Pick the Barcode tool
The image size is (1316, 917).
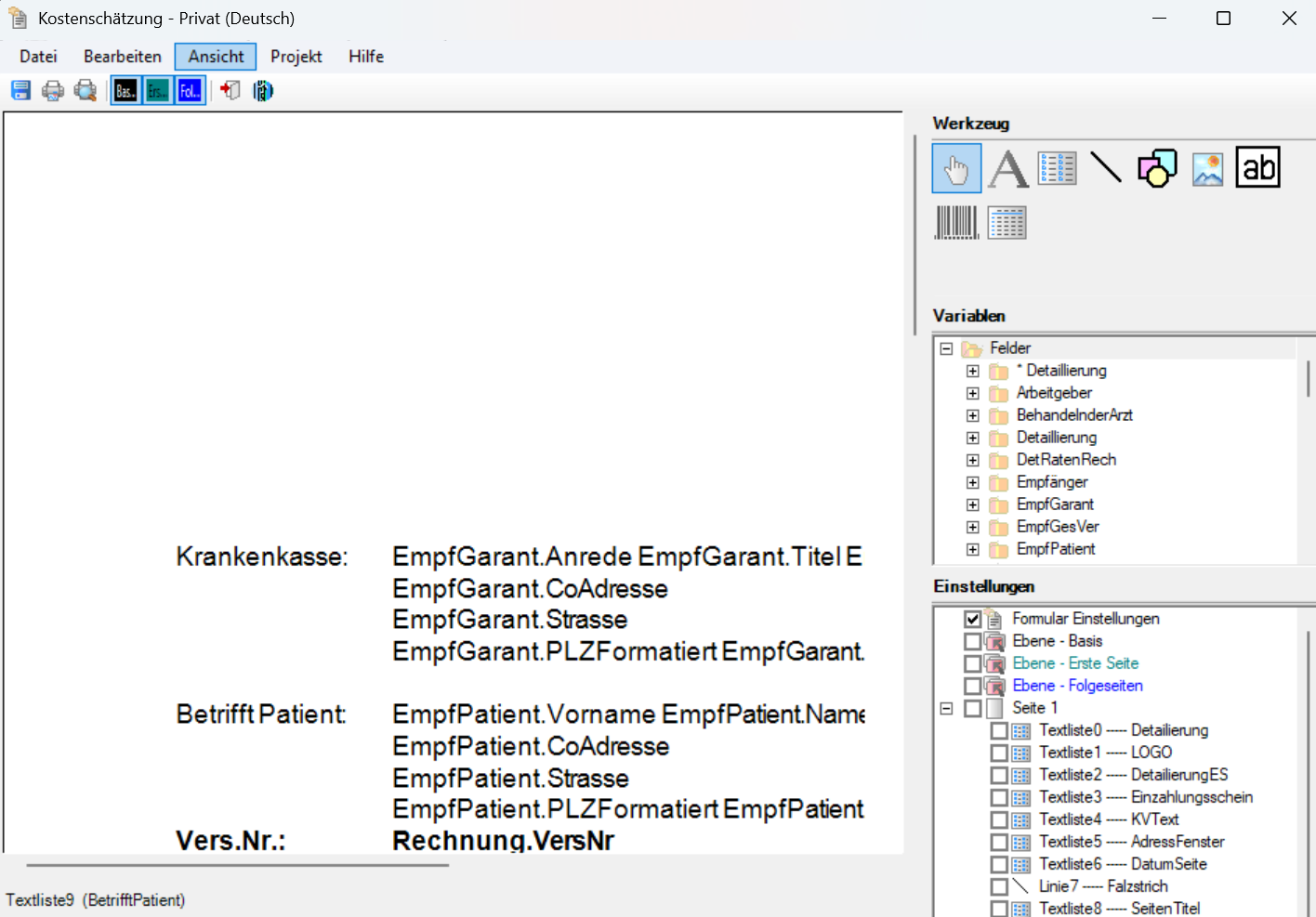tap(956, 223)
